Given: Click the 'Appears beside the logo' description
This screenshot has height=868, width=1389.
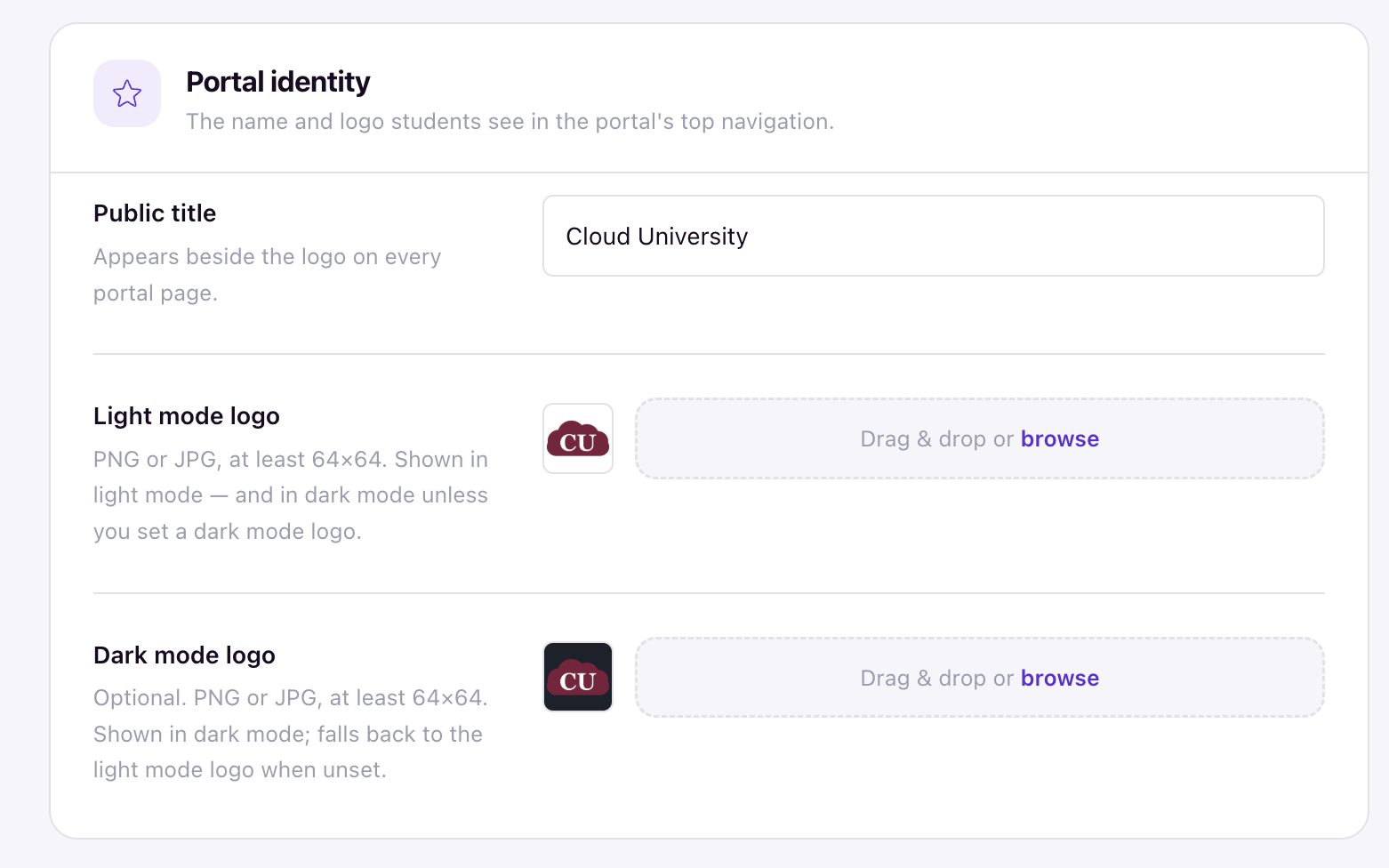Looking at the screenshot, I should (x=268, y=275).
